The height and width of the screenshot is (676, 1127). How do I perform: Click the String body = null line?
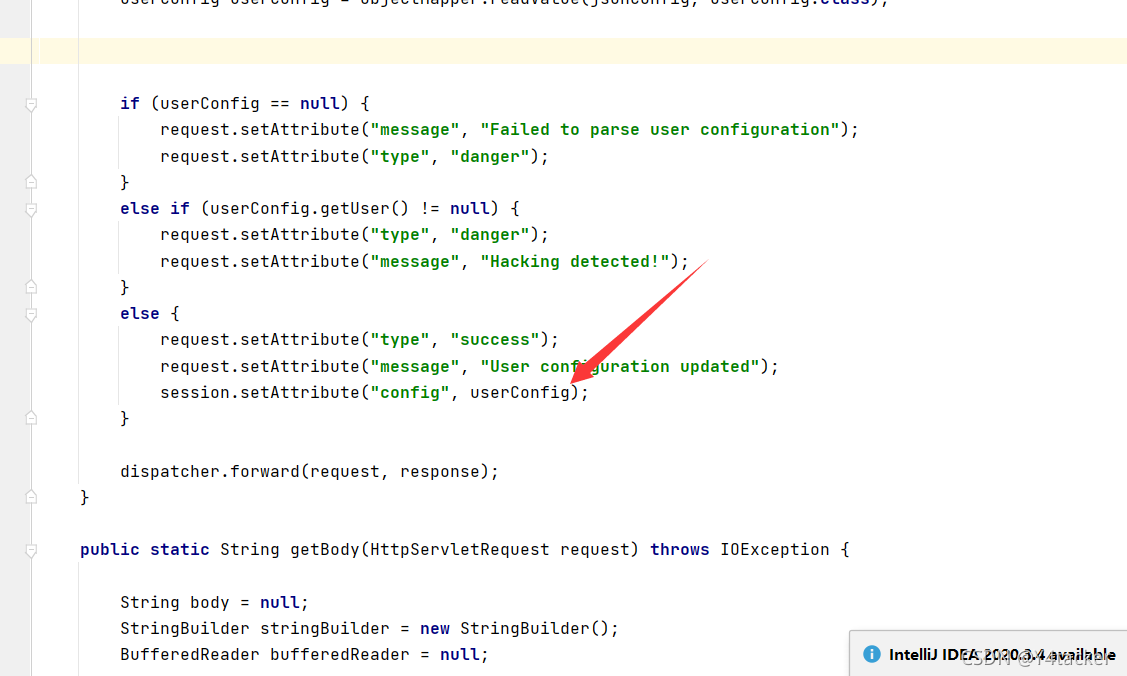[214, 602]
